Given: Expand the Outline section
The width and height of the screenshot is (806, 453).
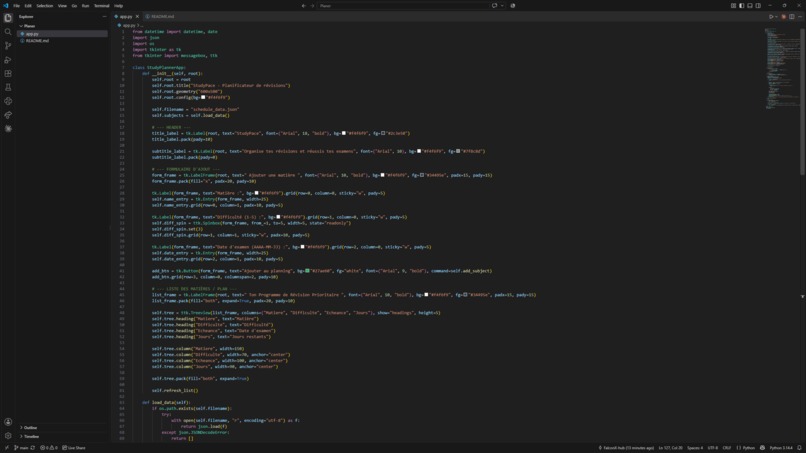Looking at the screenshot, I should click(28, 427).
